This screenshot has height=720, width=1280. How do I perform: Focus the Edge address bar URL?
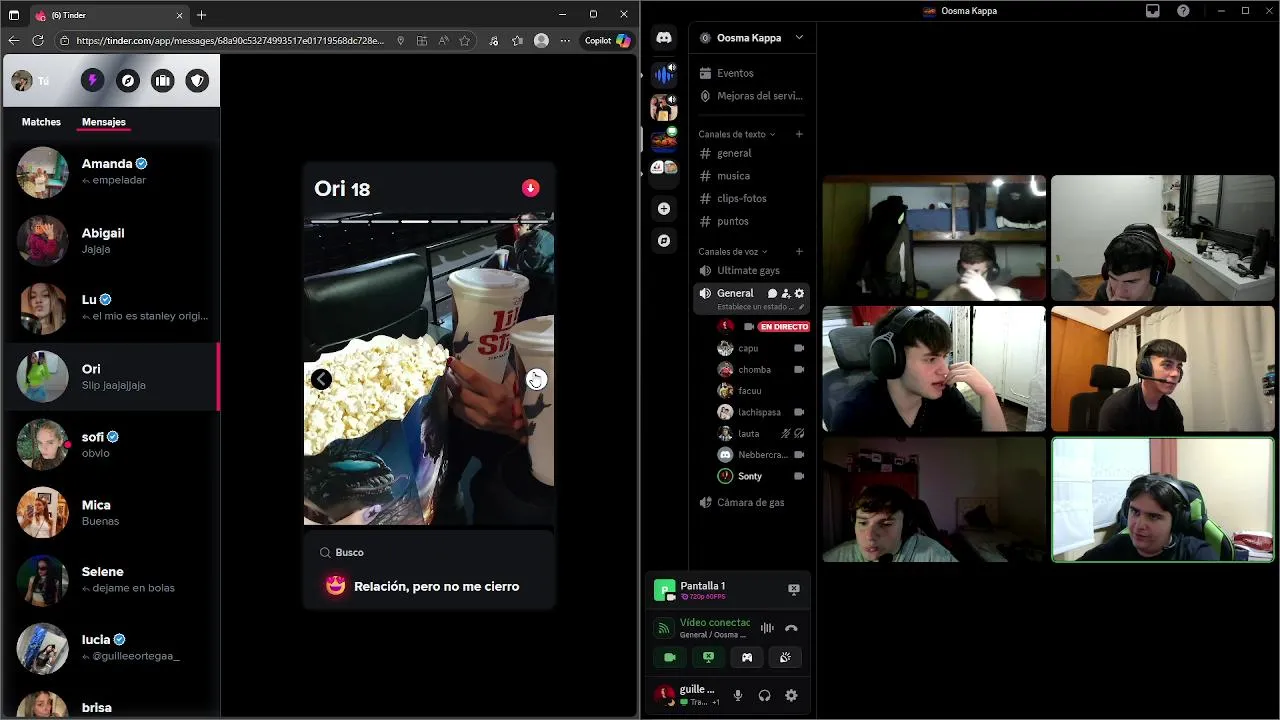[229, 41]
